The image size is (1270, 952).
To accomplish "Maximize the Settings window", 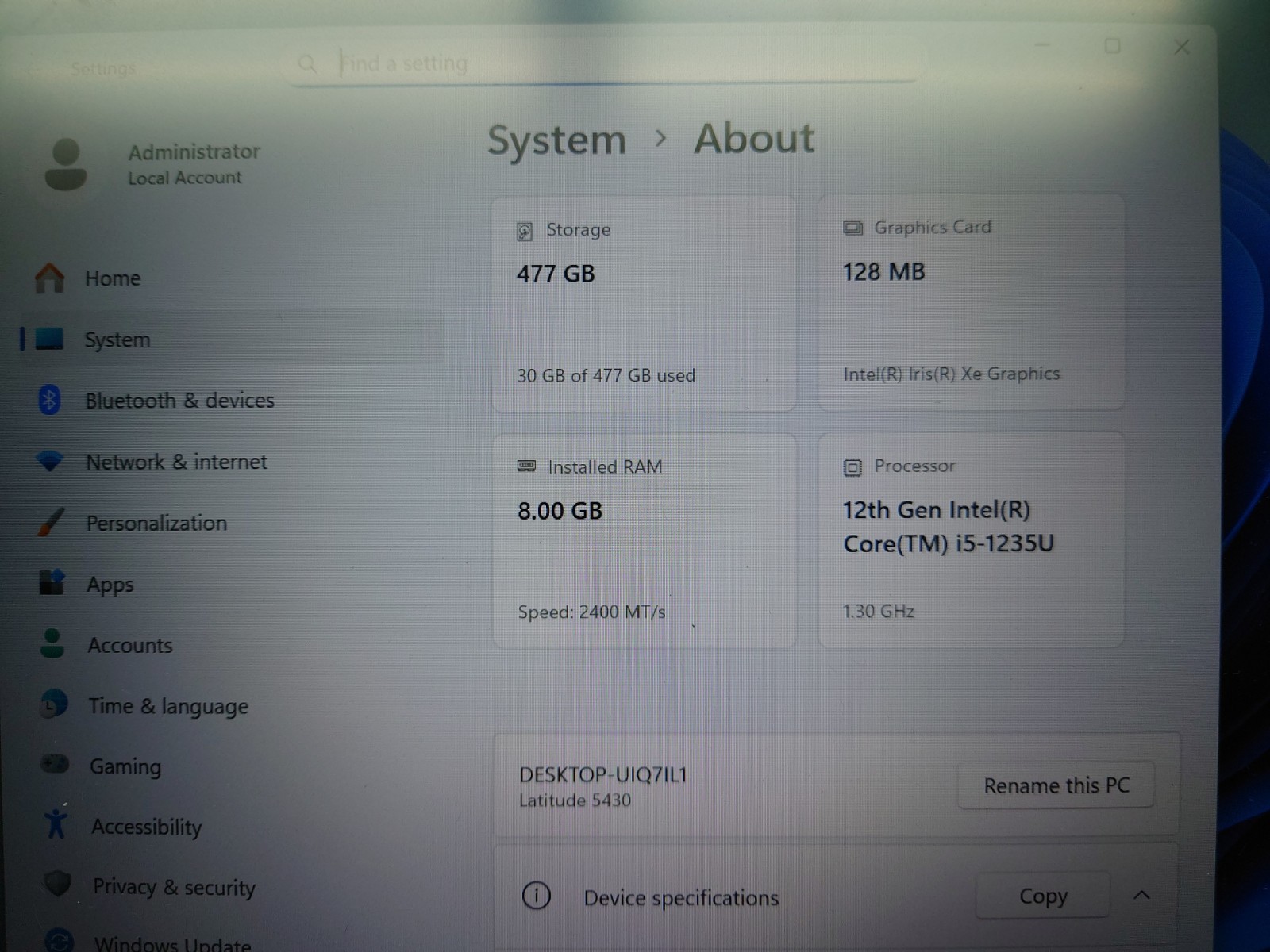I will pyautogui.click(x=1113, y=46).
